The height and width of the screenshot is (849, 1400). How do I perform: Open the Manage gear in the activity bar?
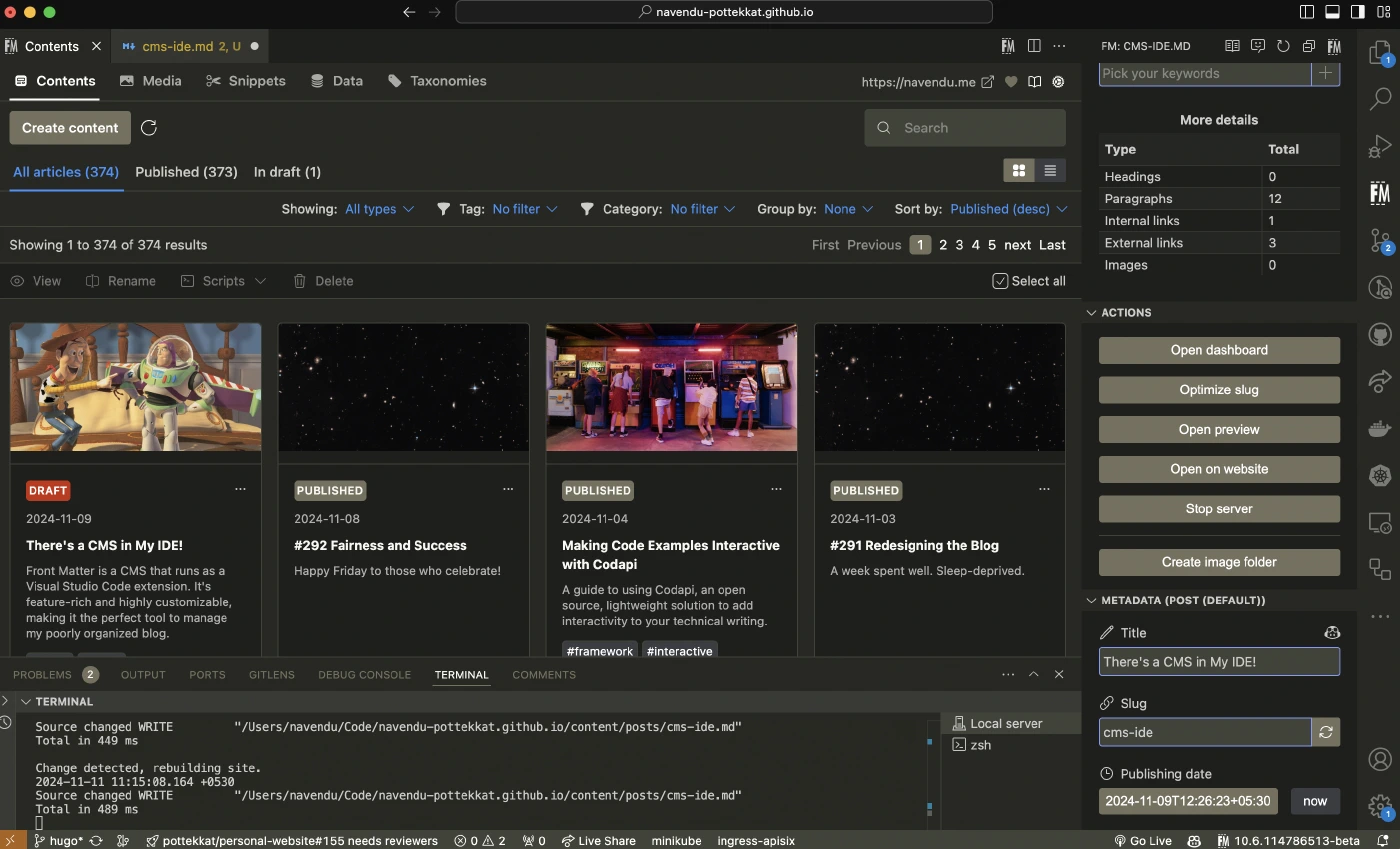coord(1380,806)
